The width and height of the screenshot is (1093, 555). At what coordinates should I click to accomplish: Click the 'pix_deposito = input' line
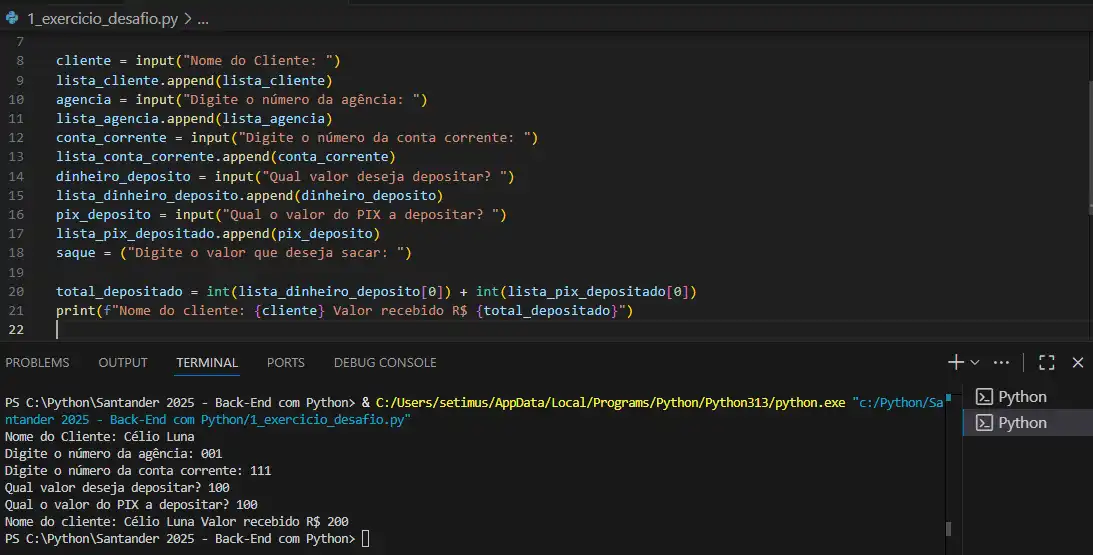[282, 214]
